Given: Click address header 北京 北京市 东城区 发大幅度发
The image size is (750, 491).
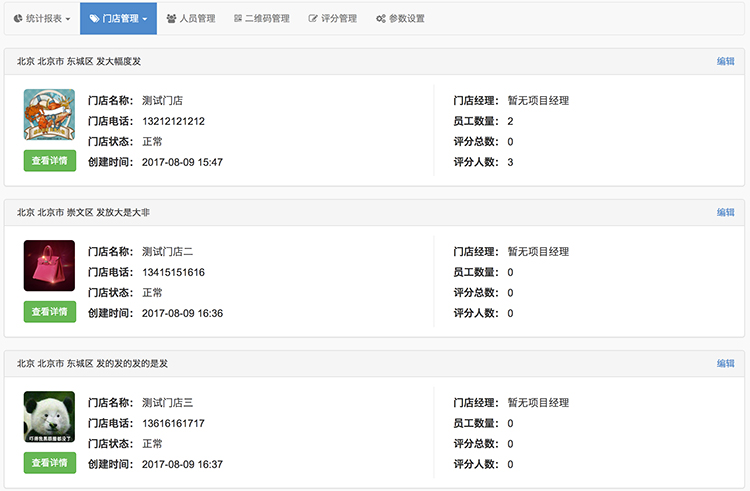Looking at the screenshot, I should [79, 61].
